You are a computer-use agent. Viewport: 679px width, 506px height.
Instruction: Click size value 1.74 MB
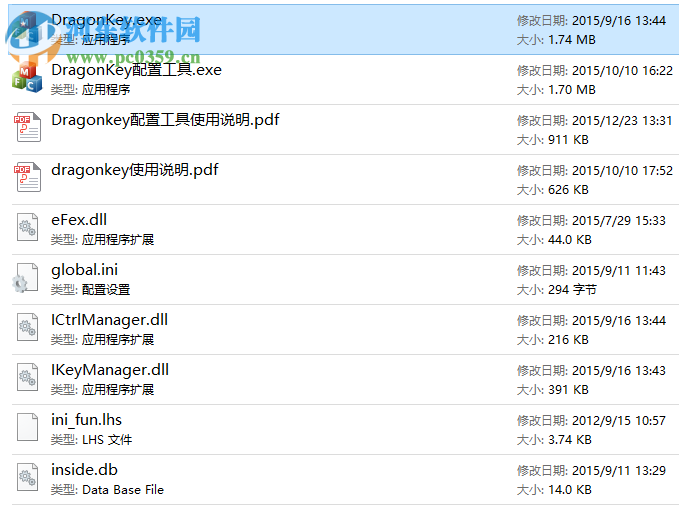572,40
